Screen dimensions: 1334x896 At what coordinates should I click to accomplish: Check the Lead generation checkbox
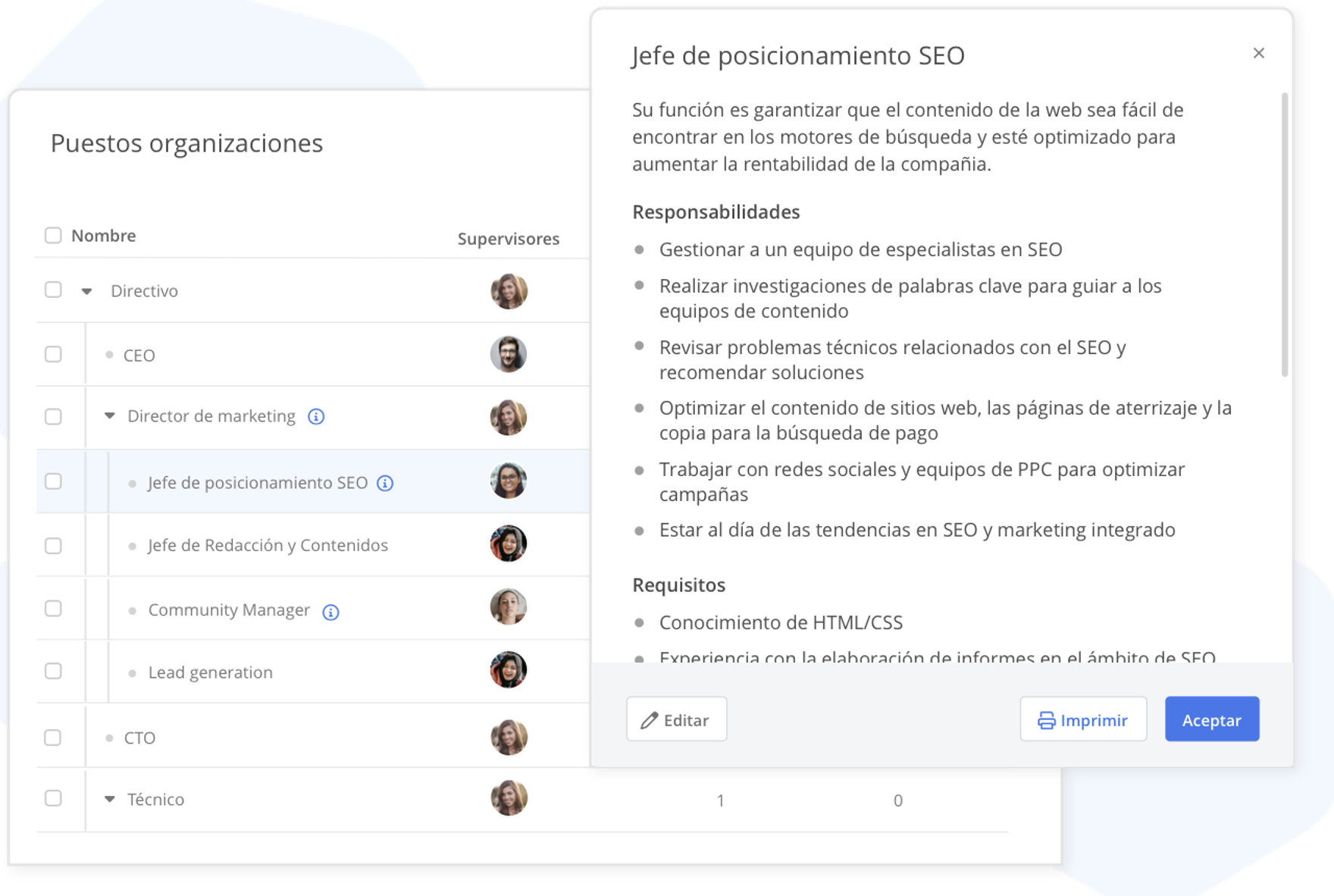point(53,671)
